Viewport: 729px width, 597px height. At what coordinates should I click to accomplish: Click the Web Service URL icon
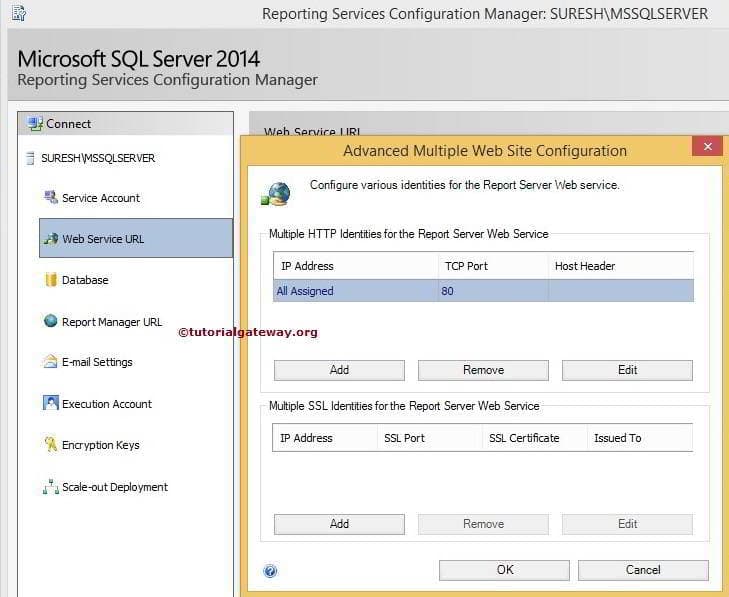(x=51, y=239)
